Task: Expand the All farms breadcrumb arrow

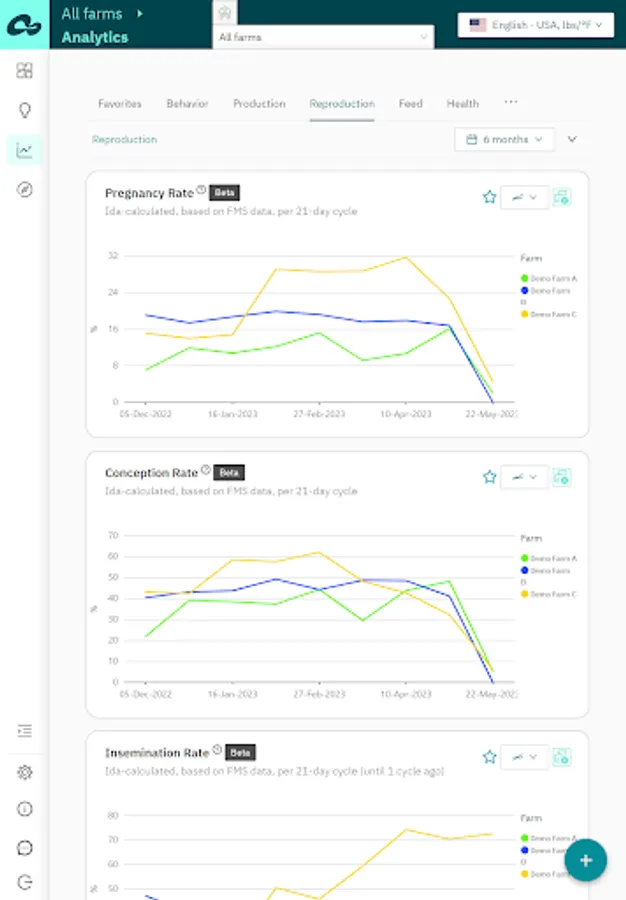Action: coord(139,13)
